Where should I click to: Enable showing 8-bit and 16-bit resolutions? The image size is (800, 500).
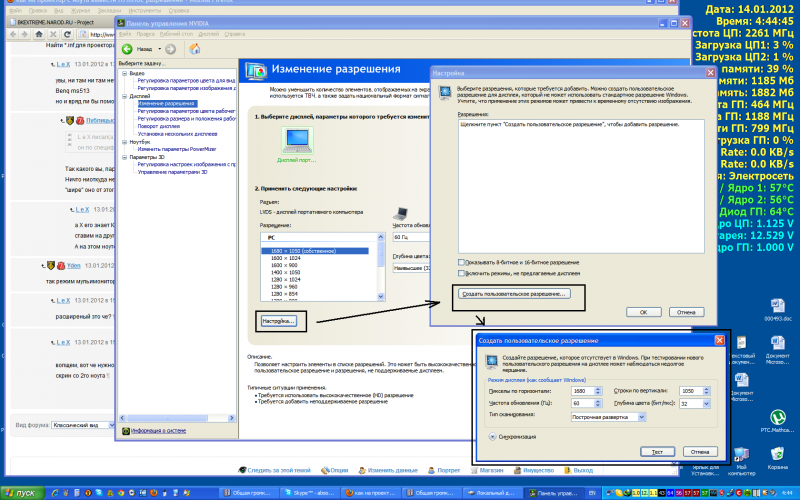pyautogui.click(x=460, y=262)
